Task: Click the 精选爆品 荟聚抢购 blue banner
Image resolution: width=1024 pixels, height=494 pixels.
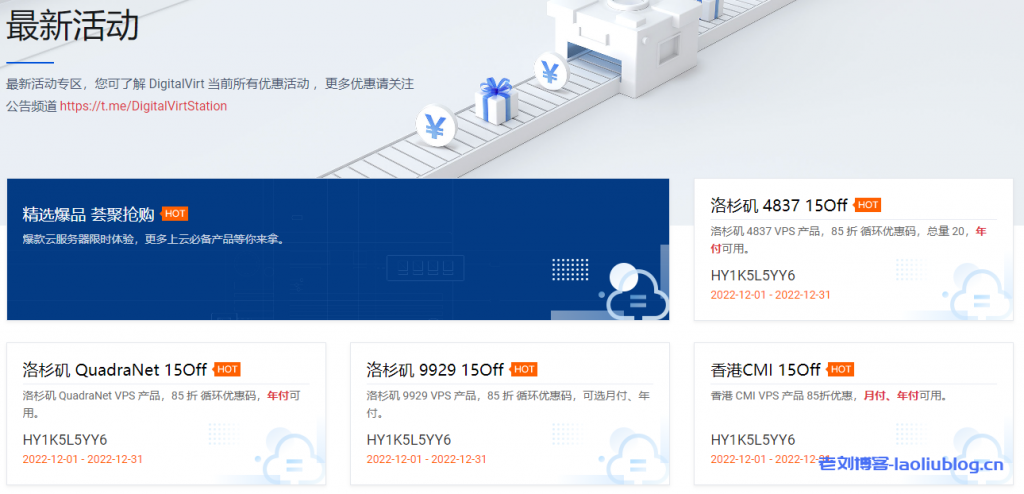Action: [338, 250]
